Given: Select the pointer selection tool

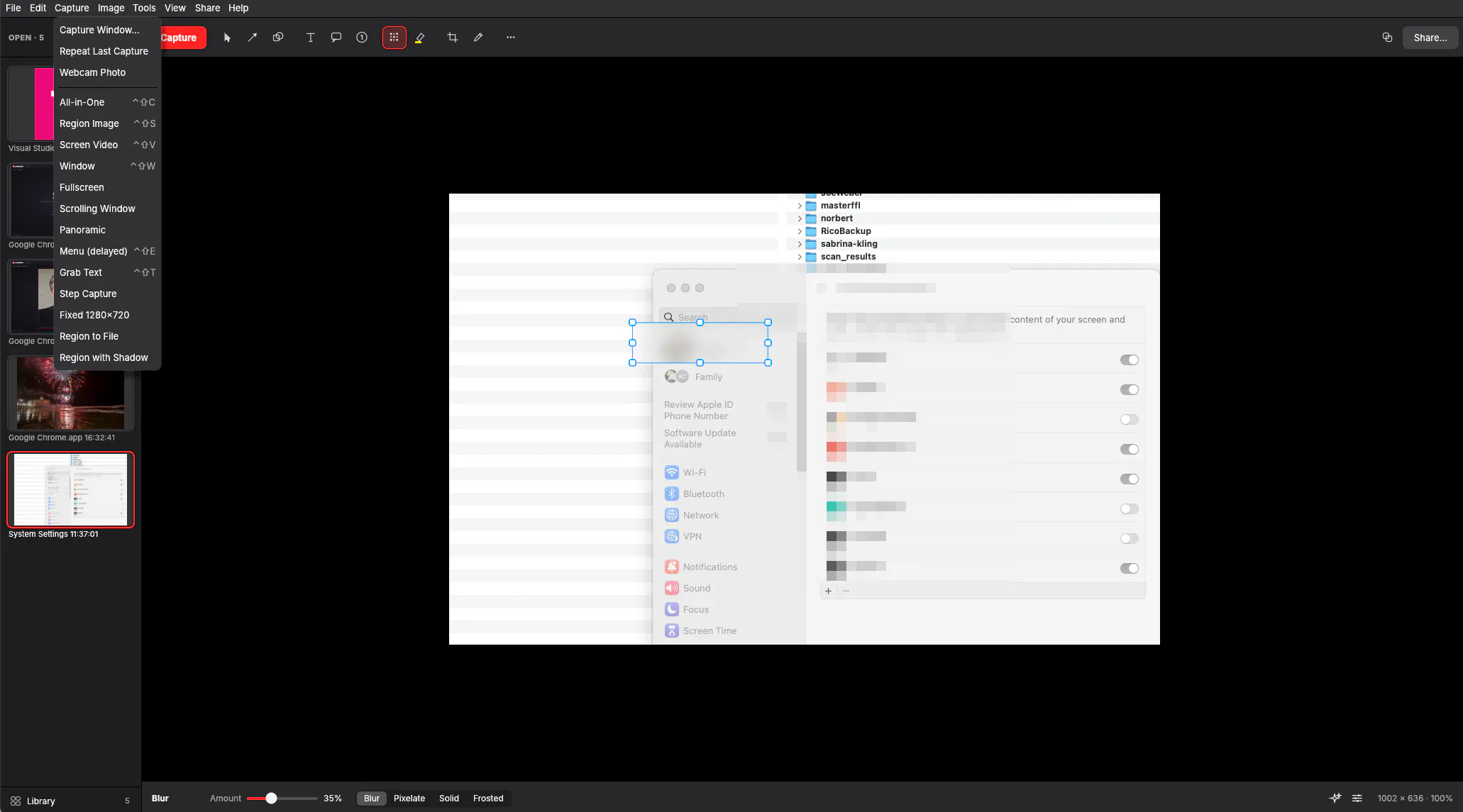Looking at the screenshot, I should pyautogui.click(x=227, y=38).
